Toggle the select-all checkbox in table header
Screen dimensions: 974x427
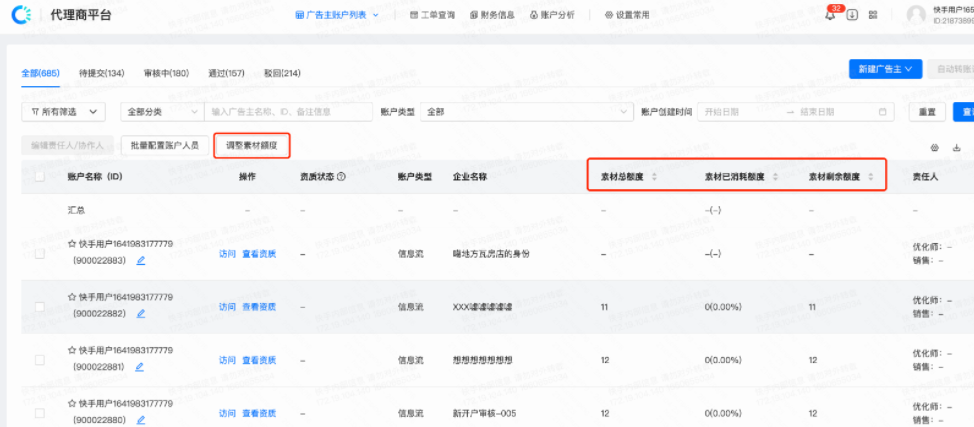click(x=40, y=177)
